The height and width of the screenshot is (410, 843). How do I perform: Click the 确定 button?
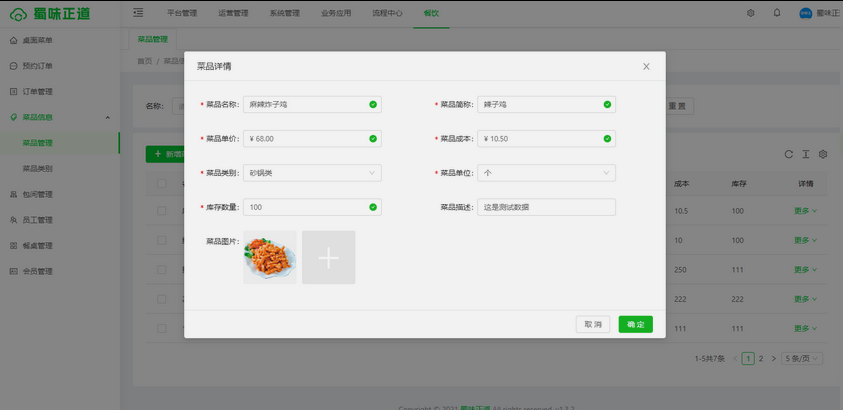635,325
